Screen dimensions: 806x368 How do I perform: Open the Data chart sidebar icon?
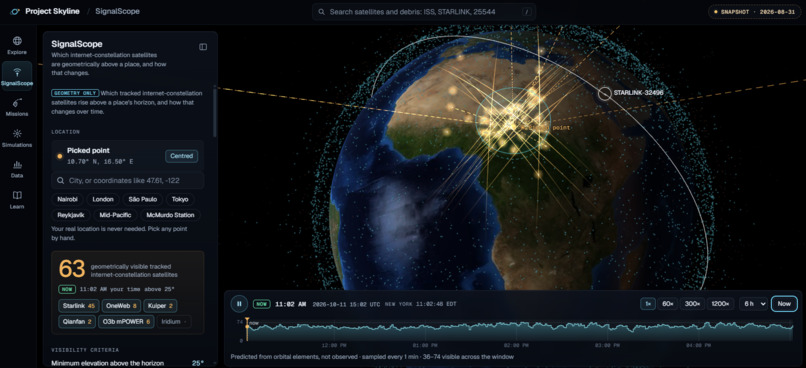[x=17, y=169]
